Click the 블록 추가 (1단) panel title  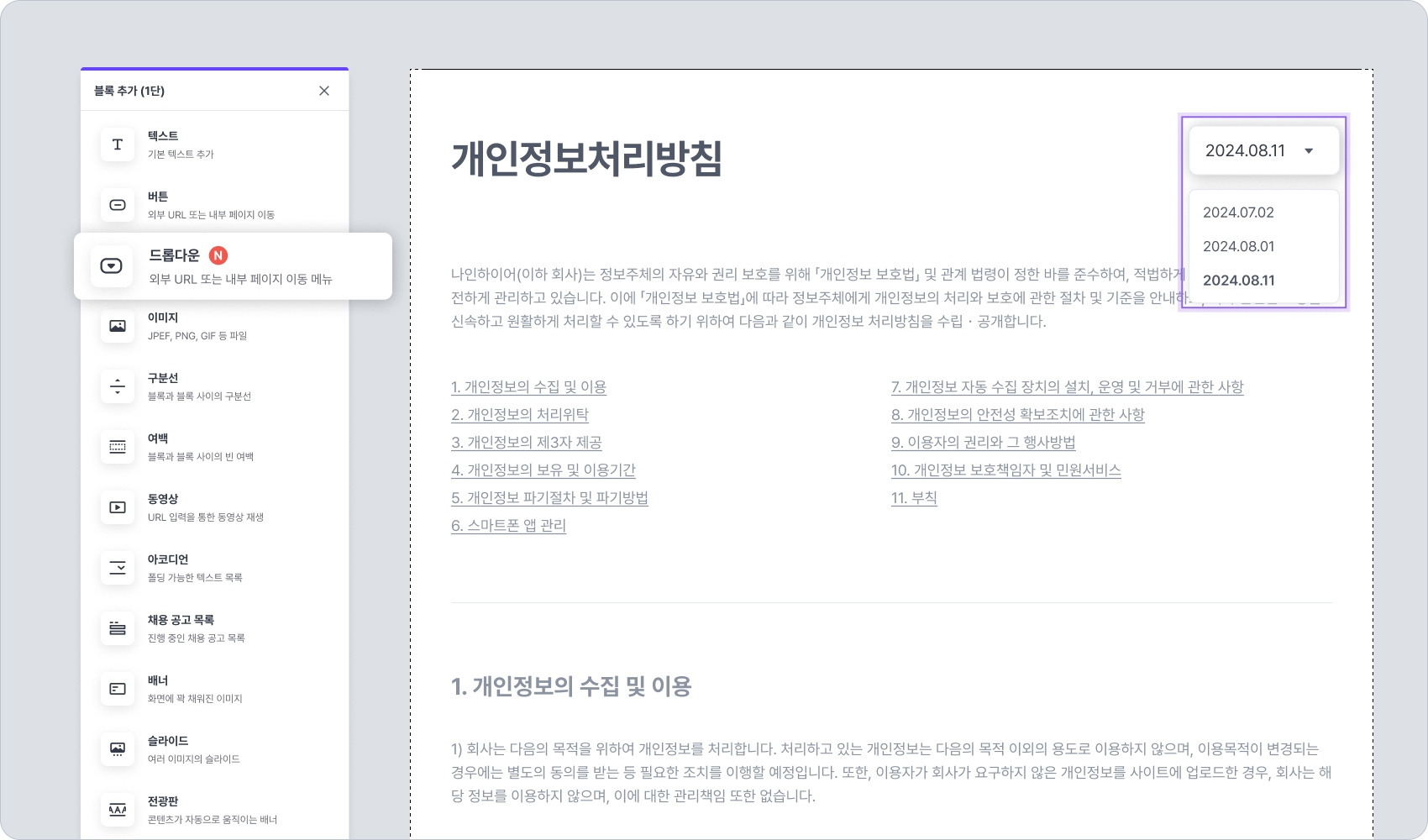(129, 91)
